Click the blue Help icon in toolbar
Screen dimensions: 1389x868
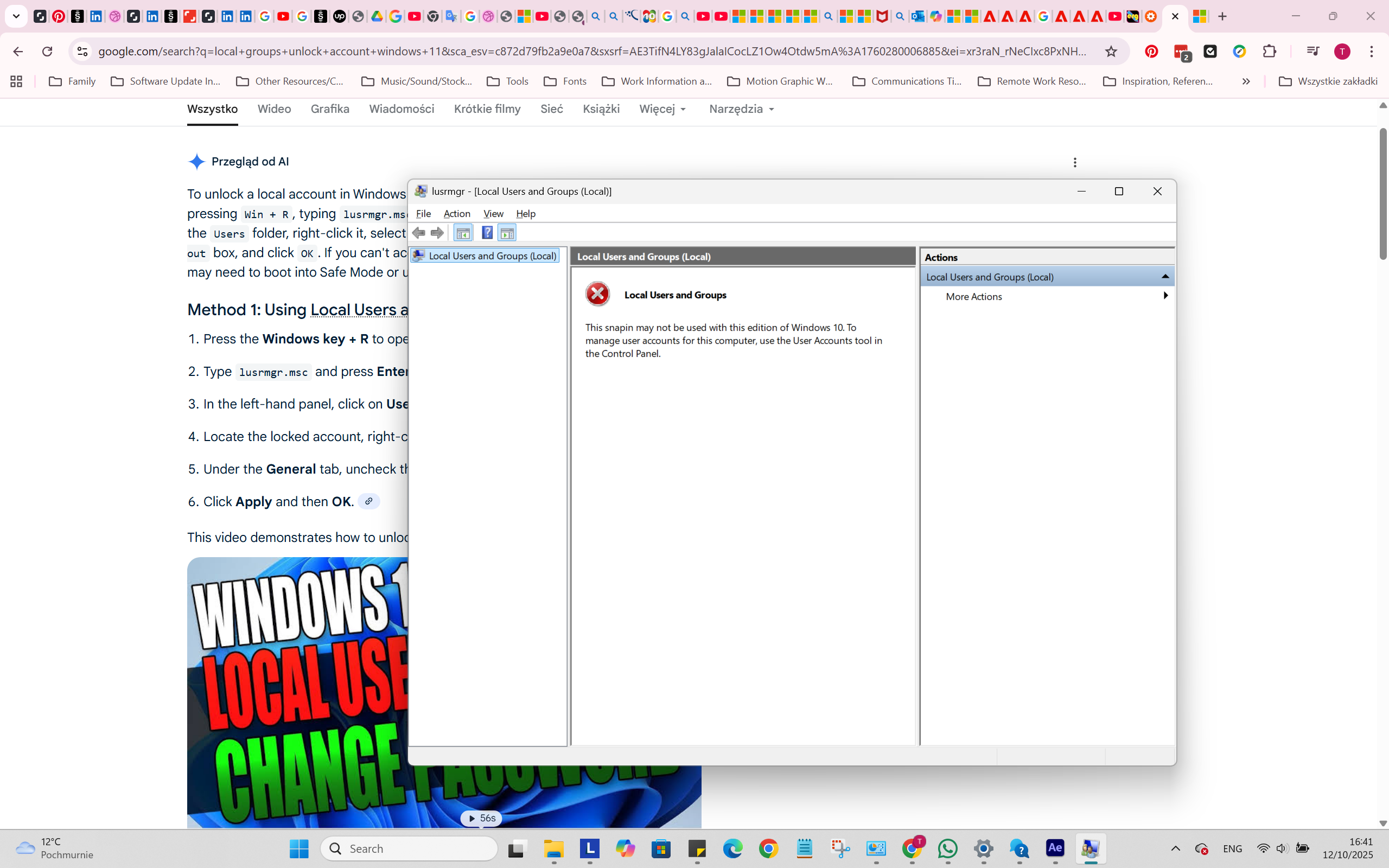[487, 233]
